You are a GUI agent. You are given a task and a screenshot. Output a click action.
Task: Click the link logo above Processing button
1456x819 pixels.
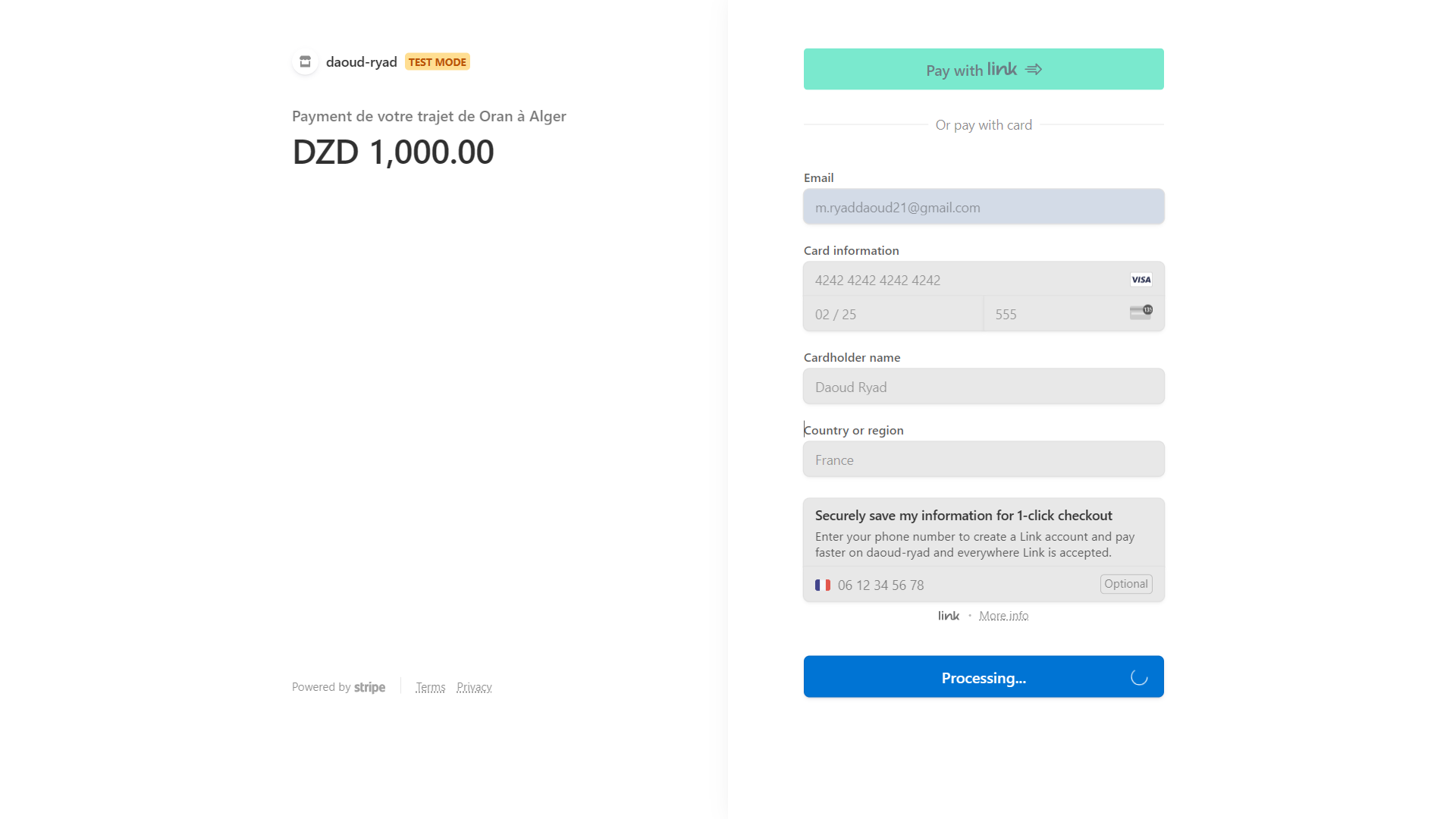coord(948,615)
